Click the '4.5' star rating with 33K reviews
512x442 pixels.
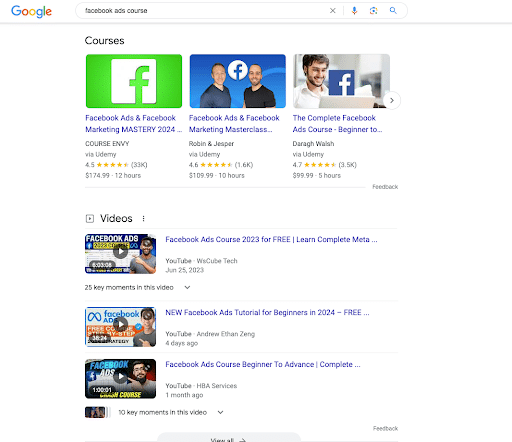[116, 165]
